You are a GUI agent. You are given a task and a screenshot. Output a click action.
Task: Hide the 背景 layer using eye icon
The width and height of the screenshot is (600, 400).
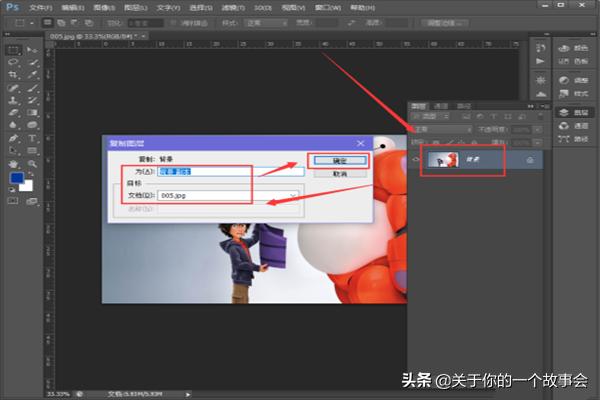tap(417, 160)
